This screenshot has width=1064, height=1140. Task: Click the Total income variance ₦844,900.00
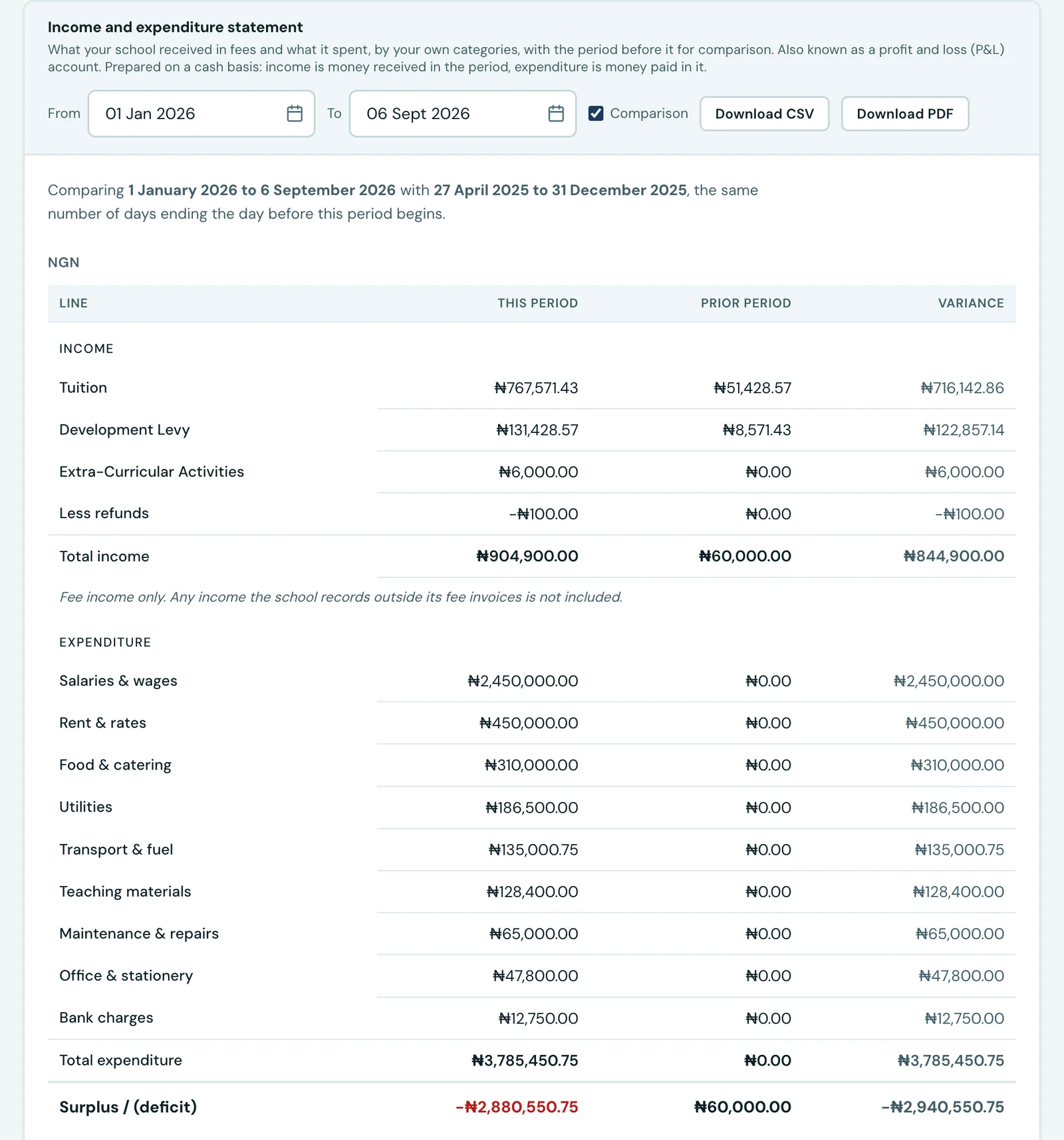pos(954,556)
